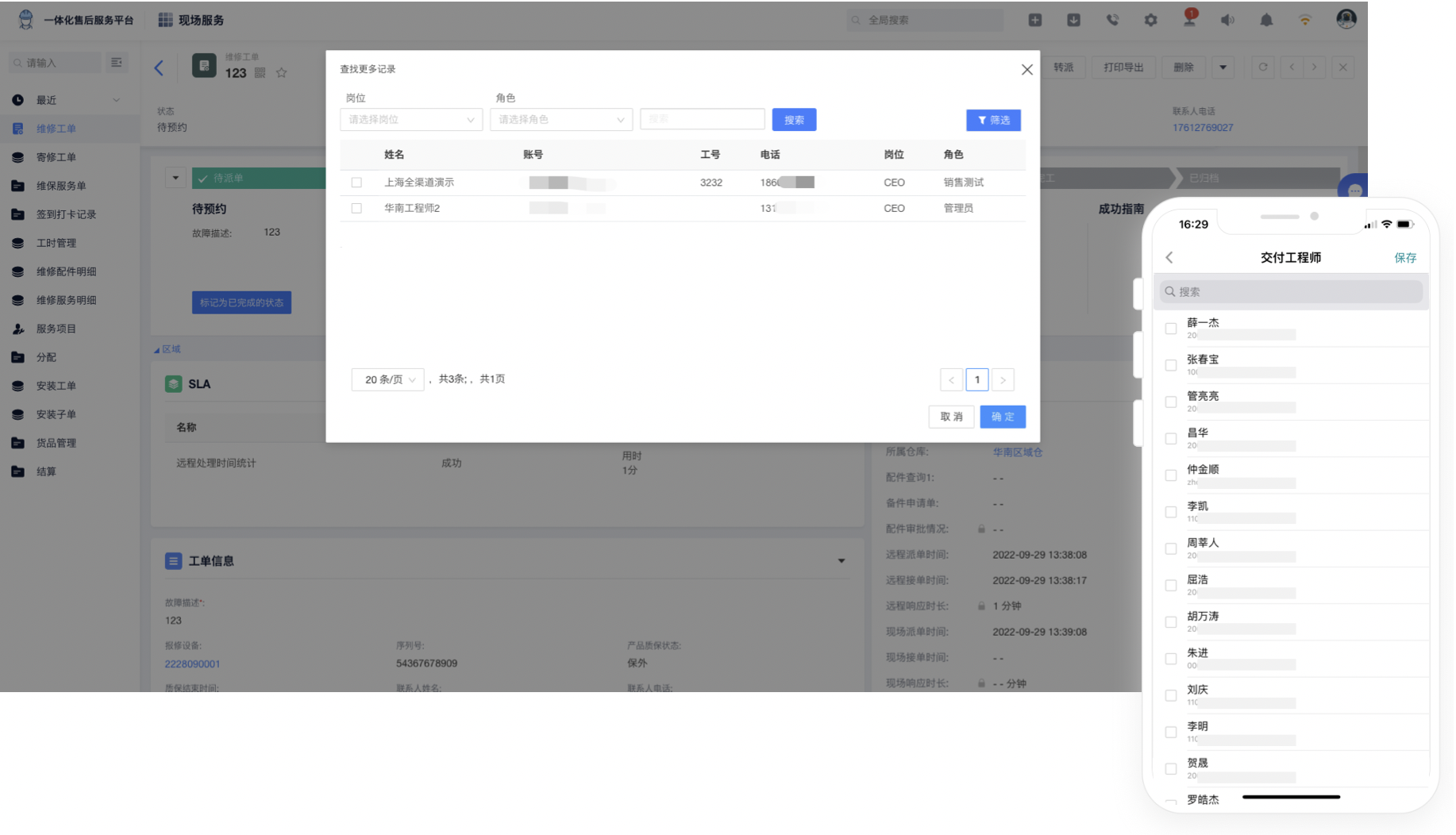Open the notification bell icon

pyautogui.click(x=1266, y=21)
